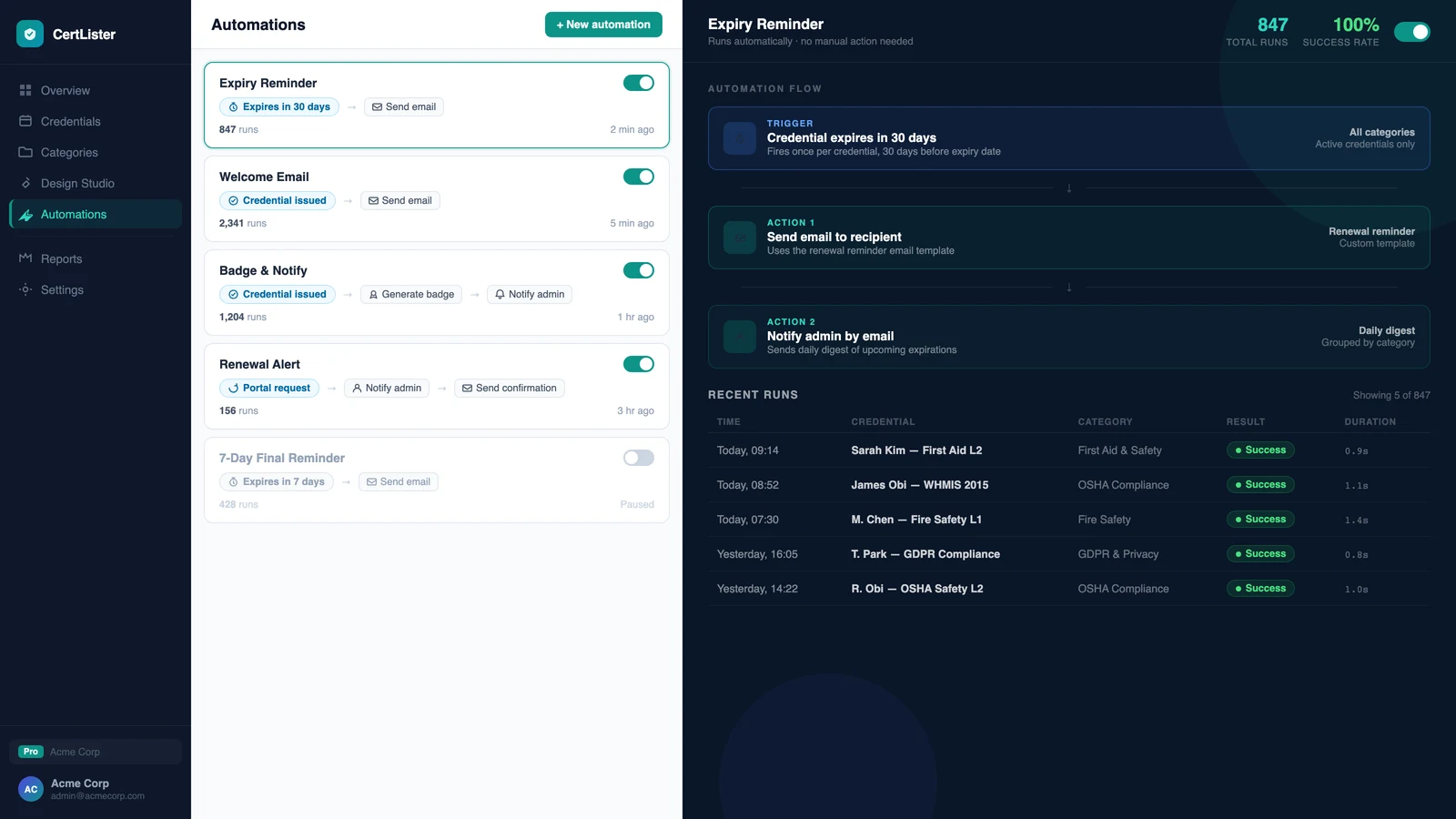Viewport: 1456px width, 819px height.
Task: Open the Notify admin by email action card
Action: click(1069, 337)
